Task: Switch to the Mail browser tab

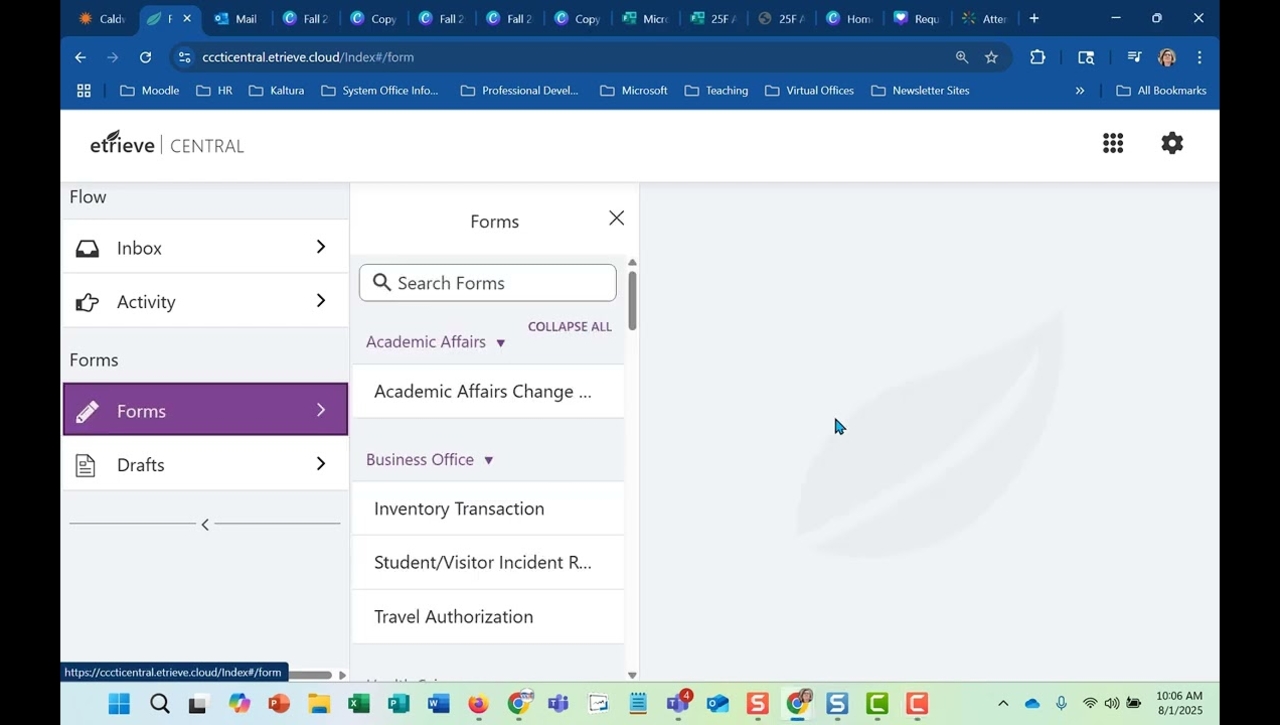Action: [x=236, y=18]
